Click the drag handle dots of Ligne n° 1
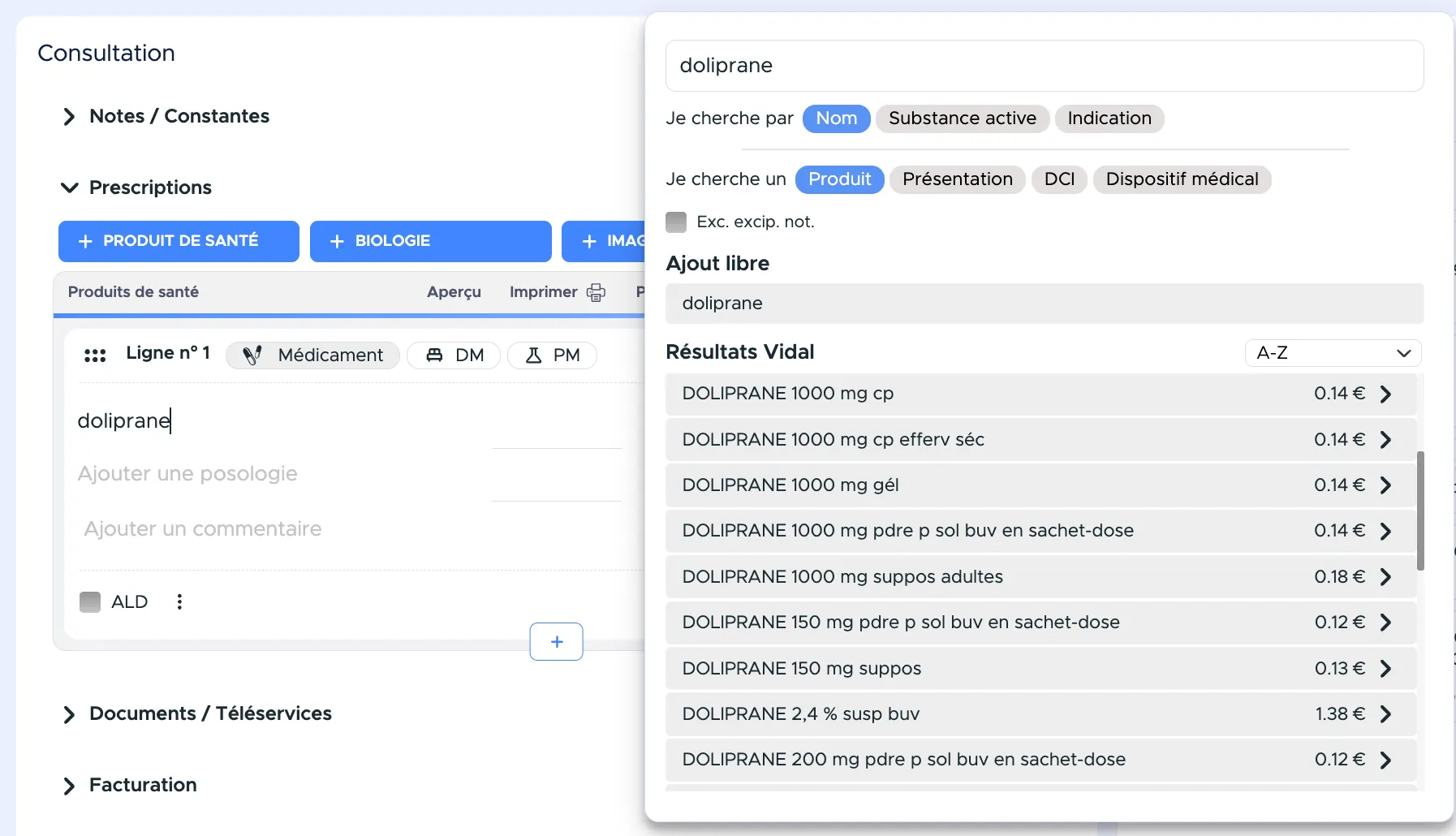1456x836 pixels. point(95,355)
